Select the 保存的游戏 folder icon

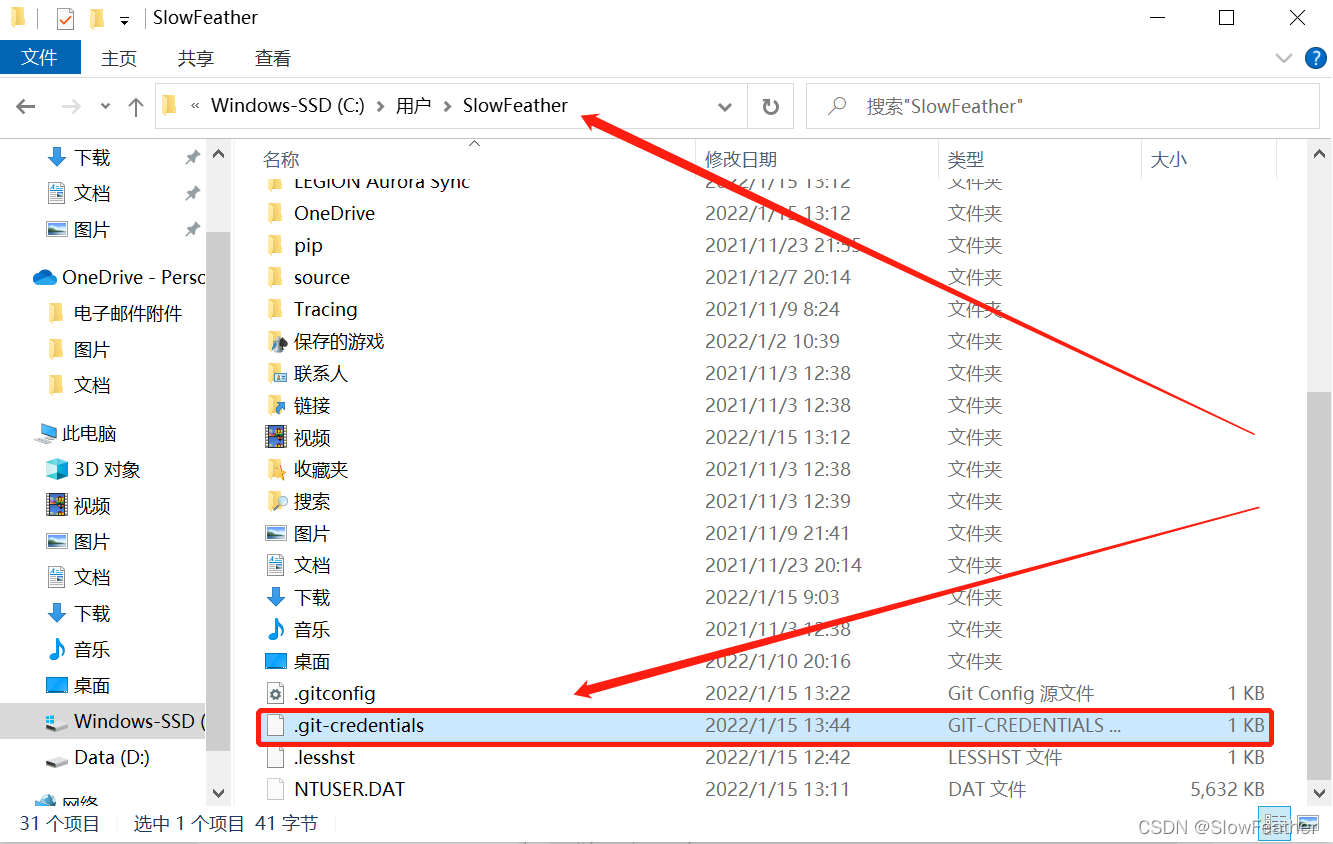point(276,341)
